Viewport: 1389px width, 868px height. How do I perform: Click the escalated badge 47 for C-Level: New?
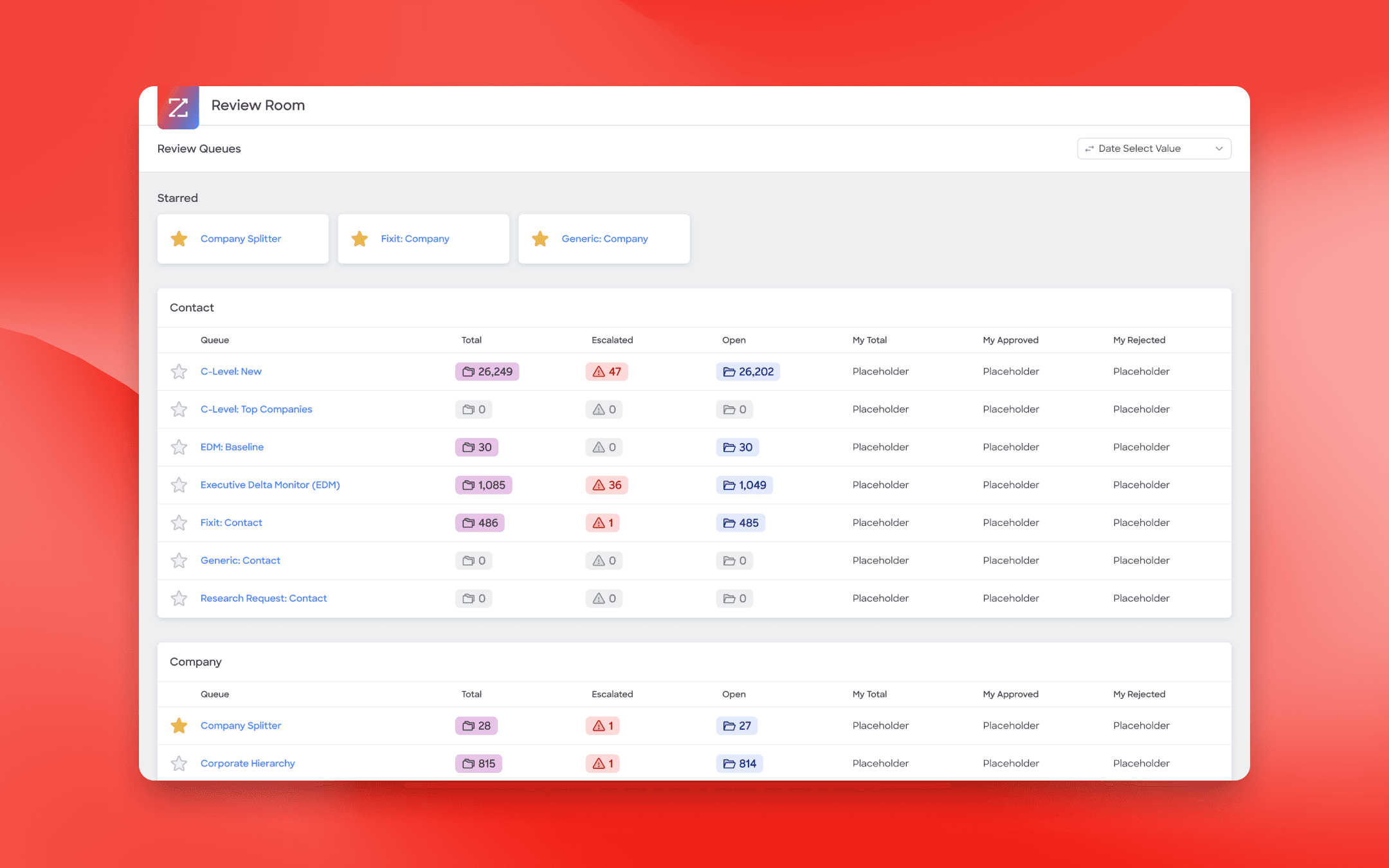pos(606,372)
